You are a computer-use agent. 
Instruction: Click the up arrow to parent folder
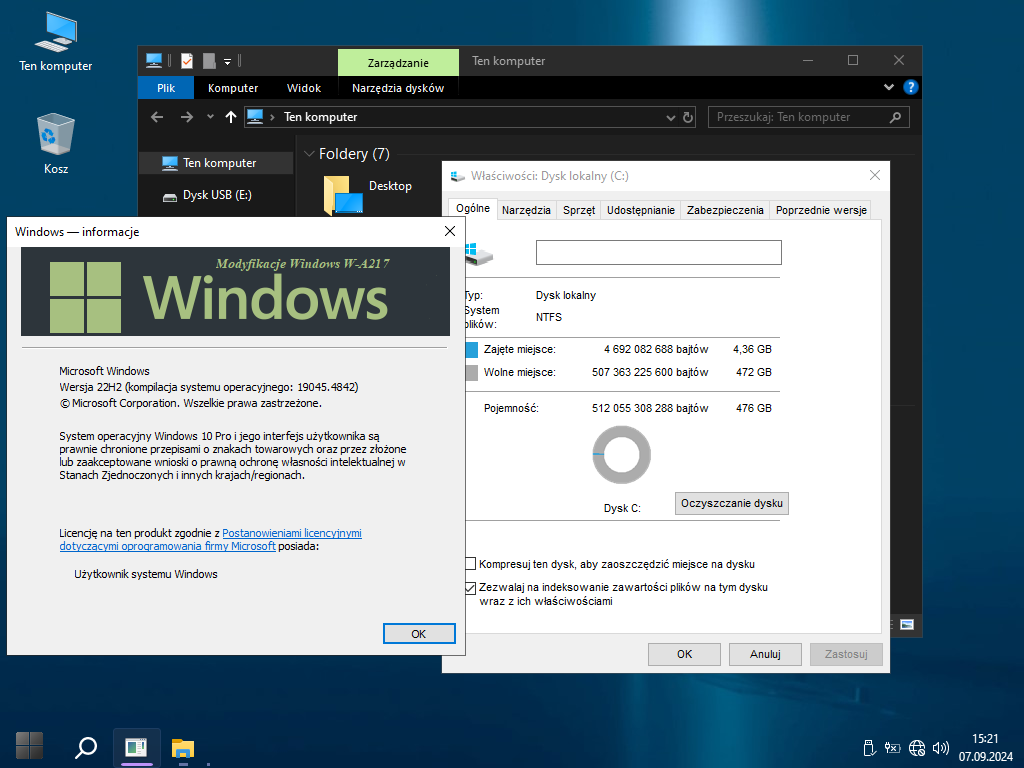231,117
